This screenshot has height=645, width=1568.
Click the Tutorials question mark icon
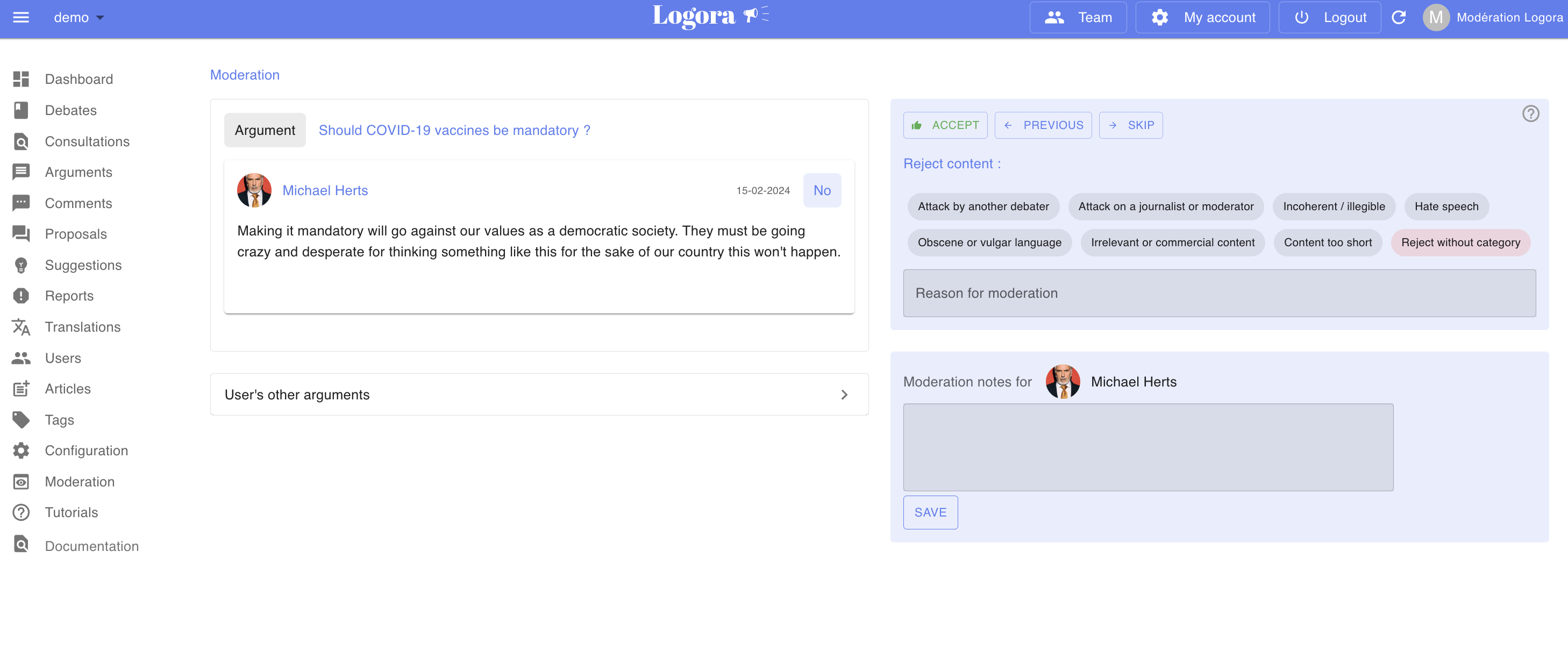coord(20,512)
